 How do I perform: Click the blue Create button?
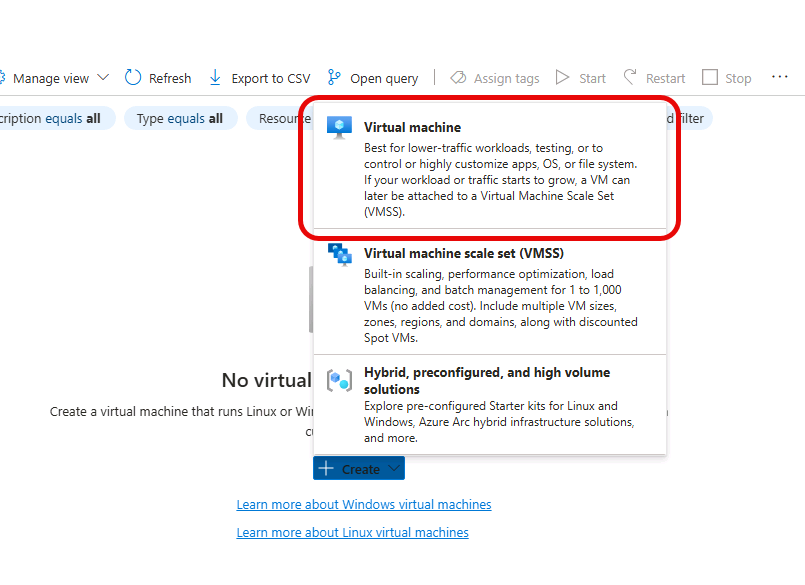359,468
